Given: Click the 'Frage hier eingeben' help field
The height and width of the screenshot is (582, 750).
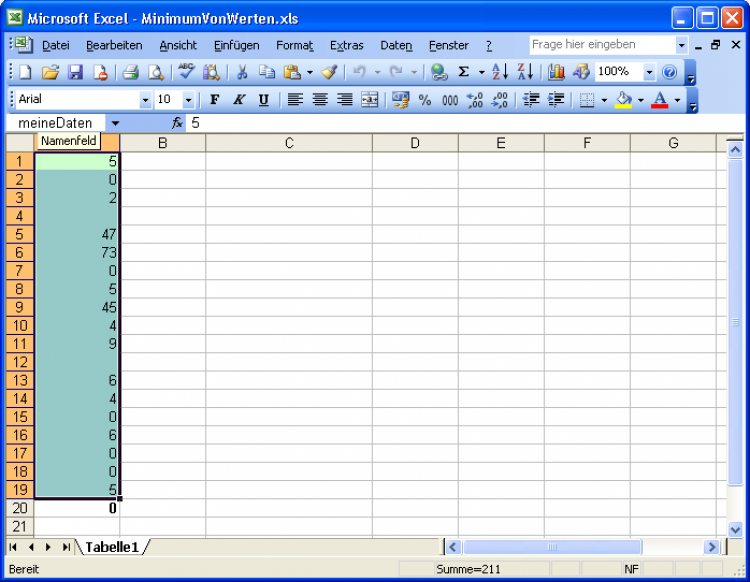Looking at the screenshot, I should click(602, 45).
